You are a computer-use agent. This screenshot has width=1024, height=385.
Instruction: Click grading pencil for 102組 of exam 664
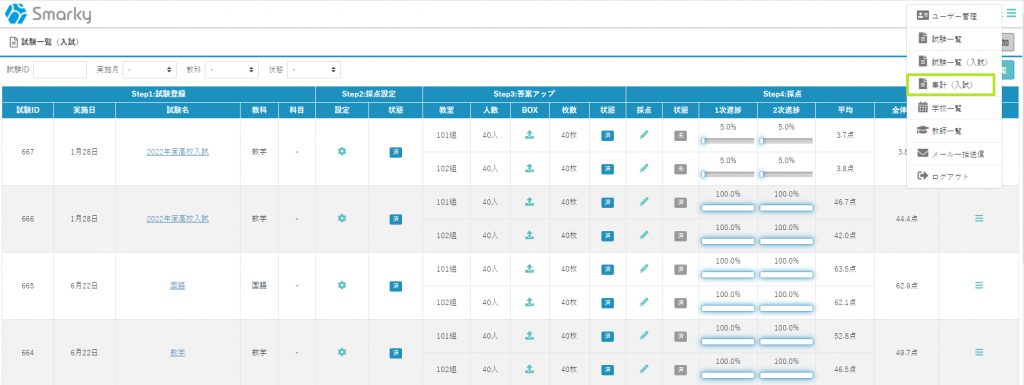644,369
